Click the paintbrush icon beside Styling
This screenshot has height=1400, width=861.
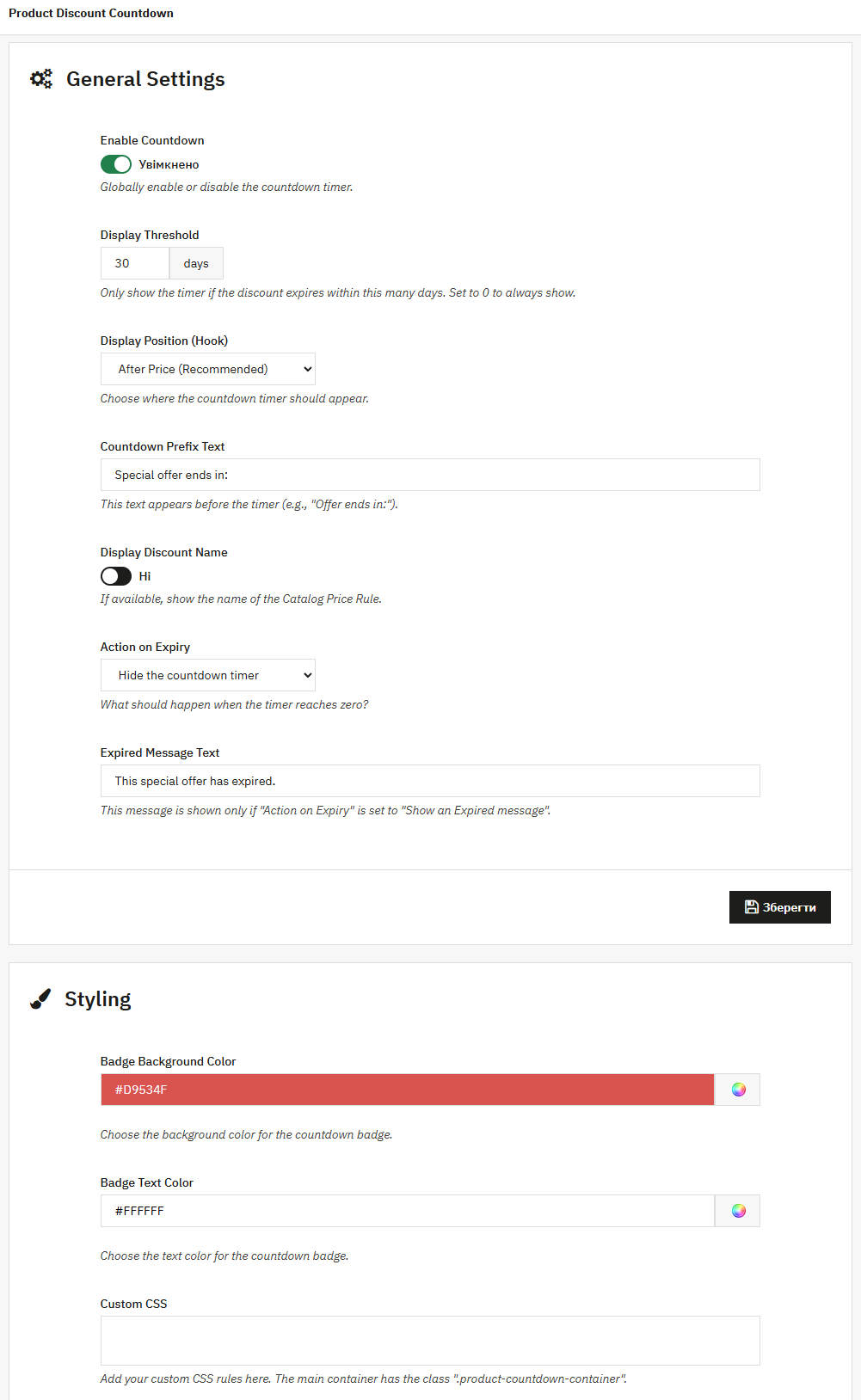[x=40, y=998]
